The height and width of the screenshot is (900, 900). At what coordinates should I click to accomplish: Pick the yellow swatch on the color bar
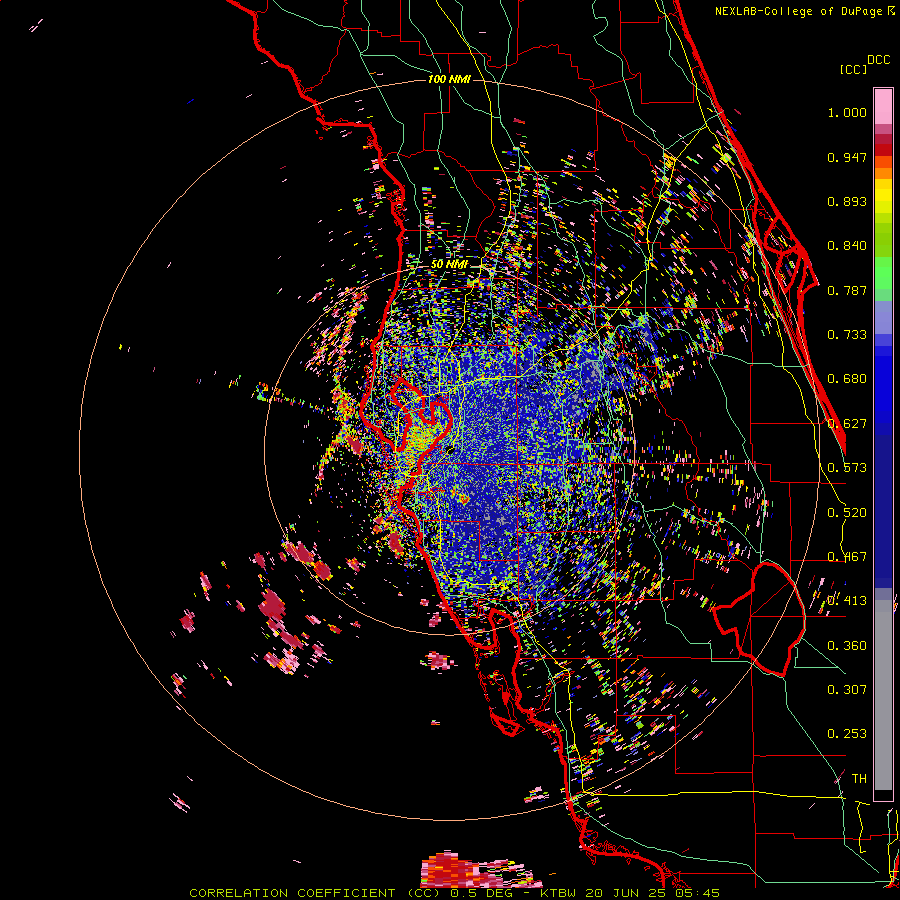[883, 197]
